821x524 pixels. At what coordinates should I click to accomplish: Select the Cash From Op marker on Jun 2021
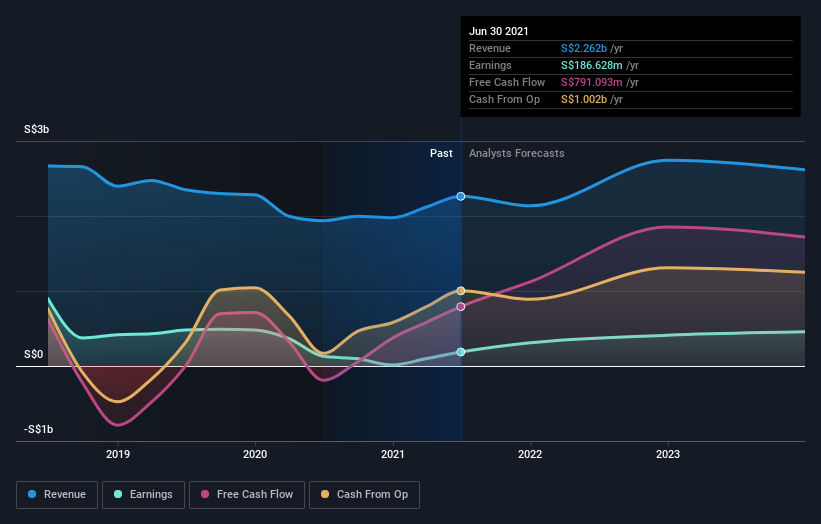point(461,291)
